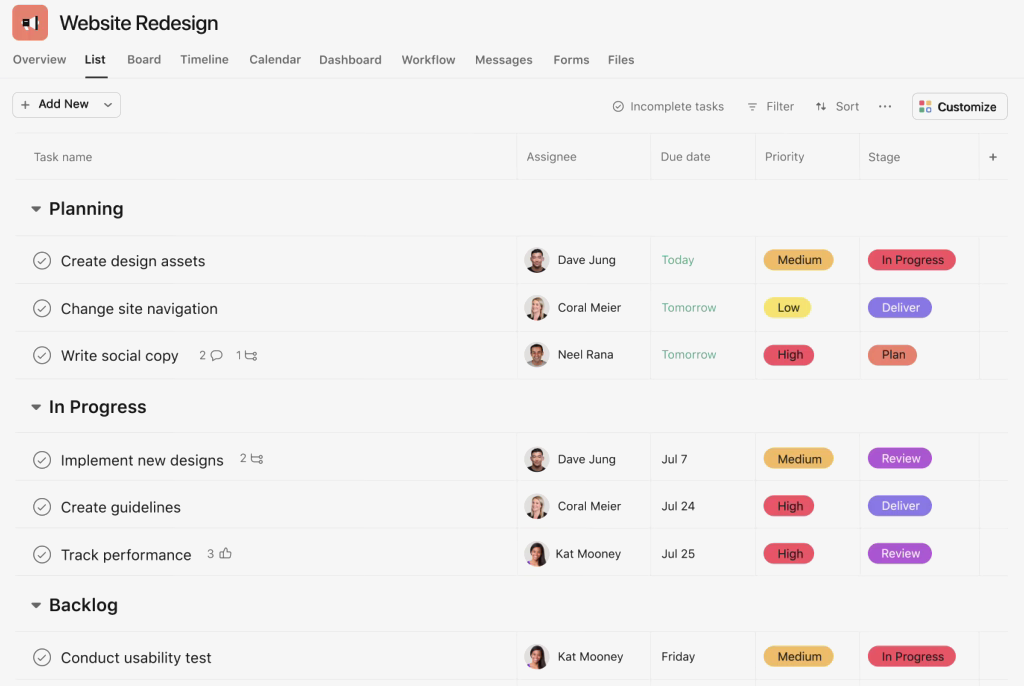This screenshot has height=686, width=1024.
Task: Select the Filter icon
Action: (753, 106)
